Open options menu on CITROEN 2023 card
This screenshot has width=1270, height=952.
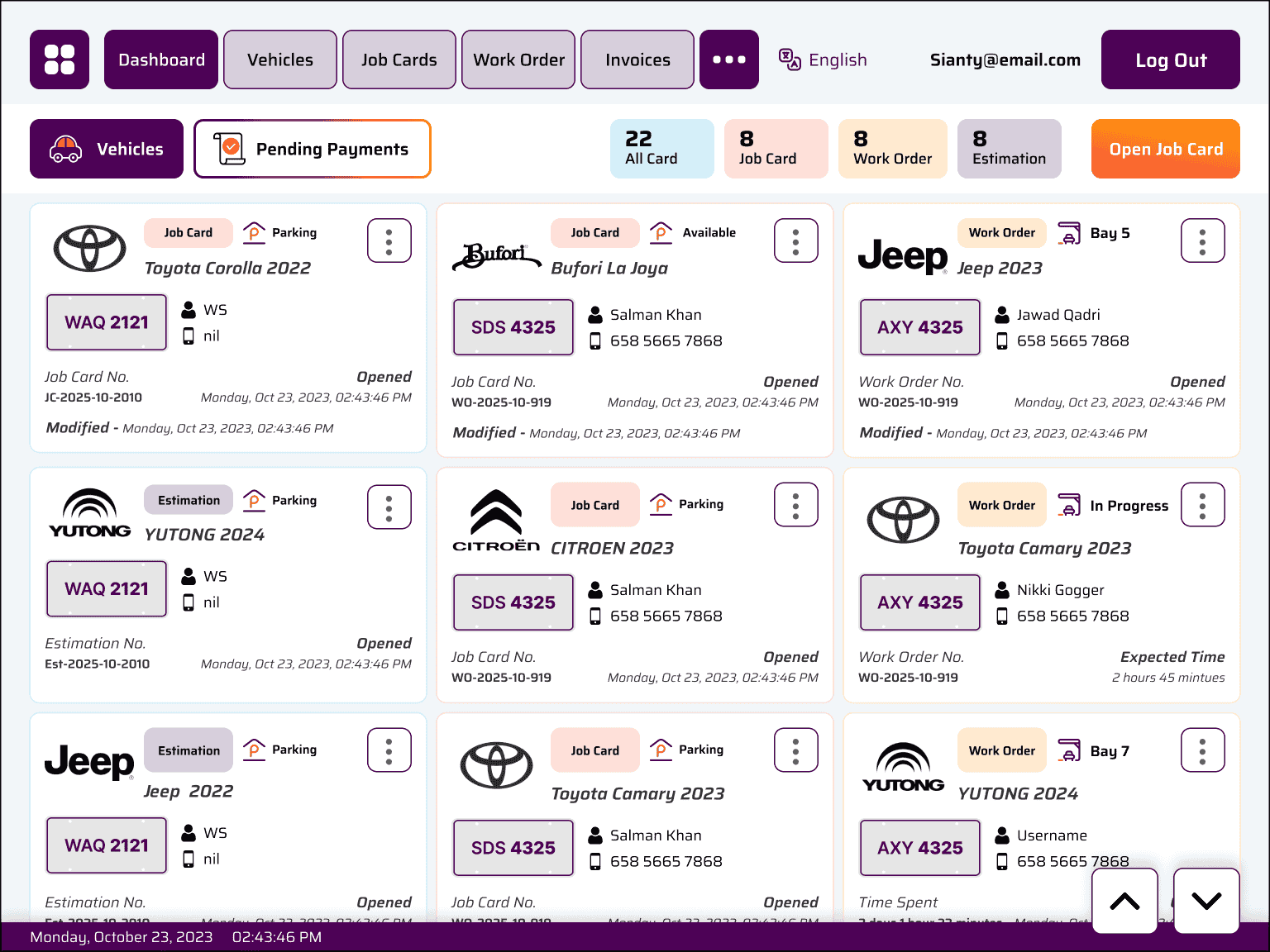[795, 504]
